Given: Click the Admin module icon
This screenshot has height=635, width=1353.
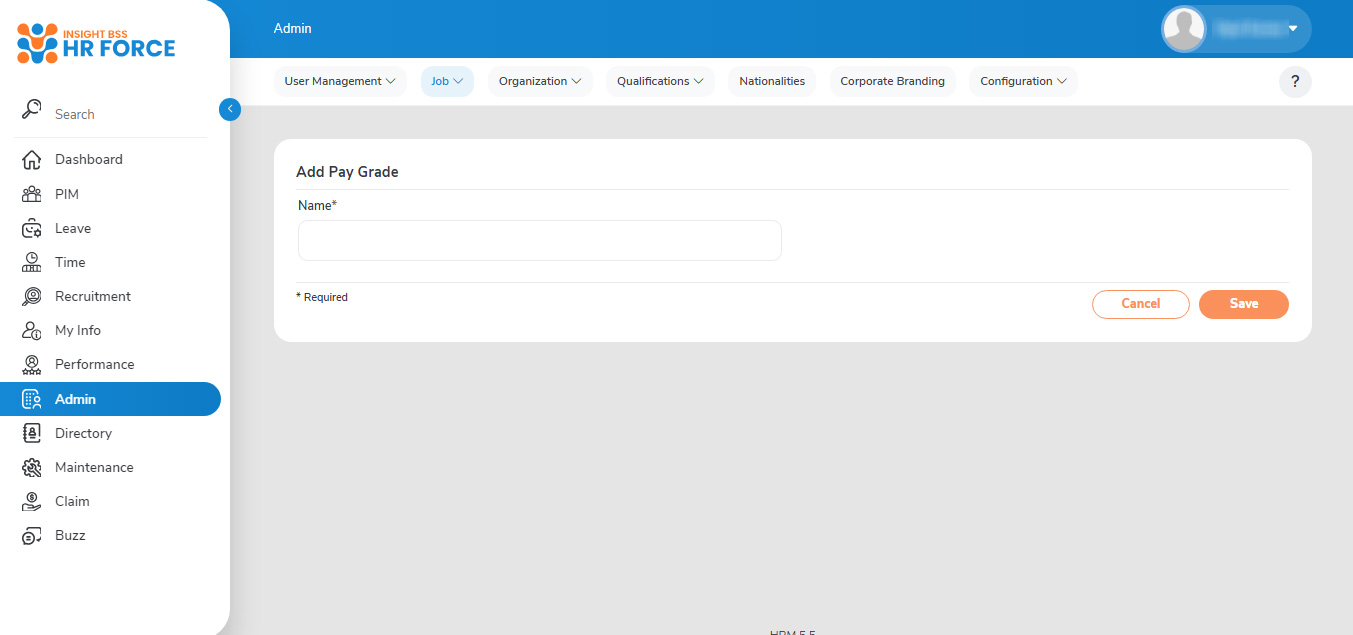Looking at the screenshot, I should [32, 399].
